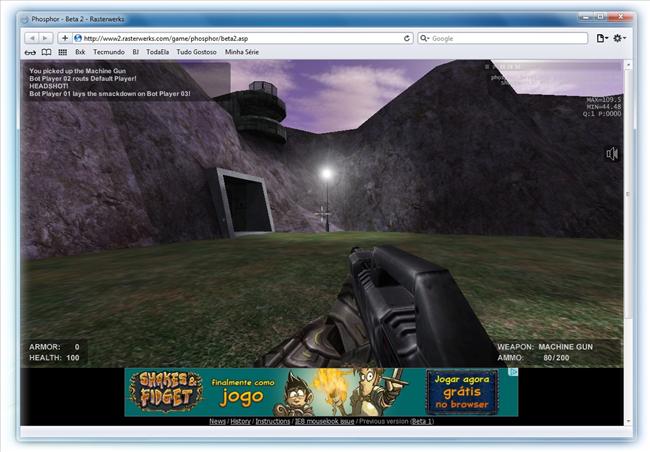This screenshot has height=452, width=650.
Task: Click the Shakes & Fidget banner logo
Action: tap(166, 392)
